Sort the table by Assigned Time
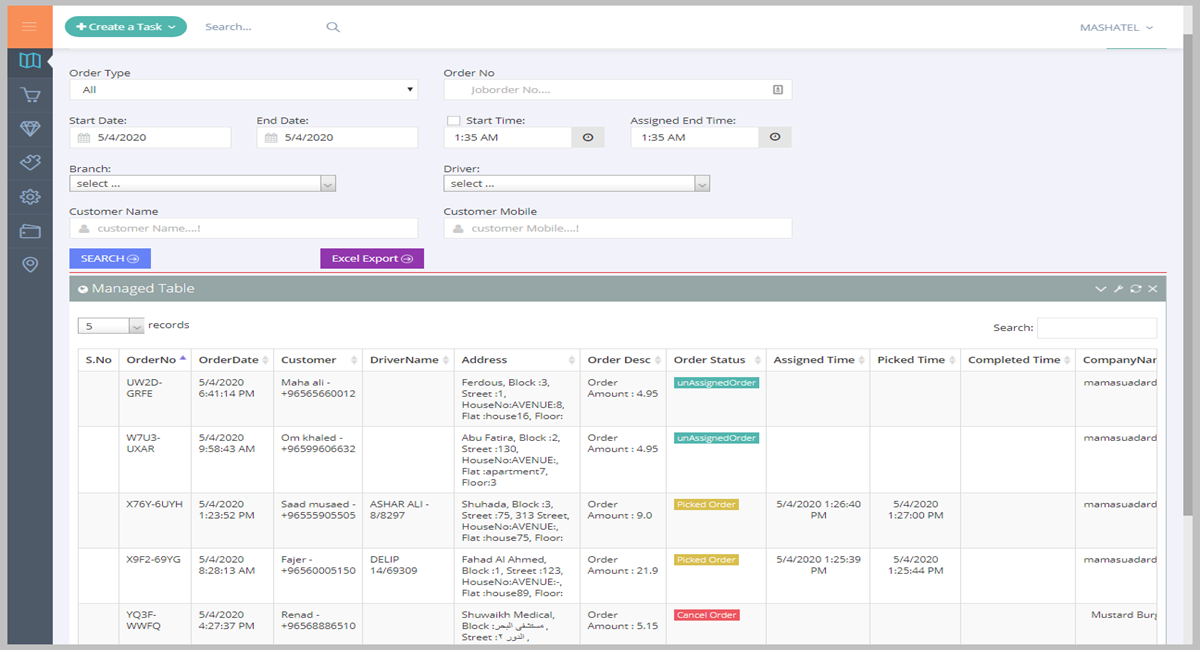This screenshot has height=650, width=1200. 818,360
